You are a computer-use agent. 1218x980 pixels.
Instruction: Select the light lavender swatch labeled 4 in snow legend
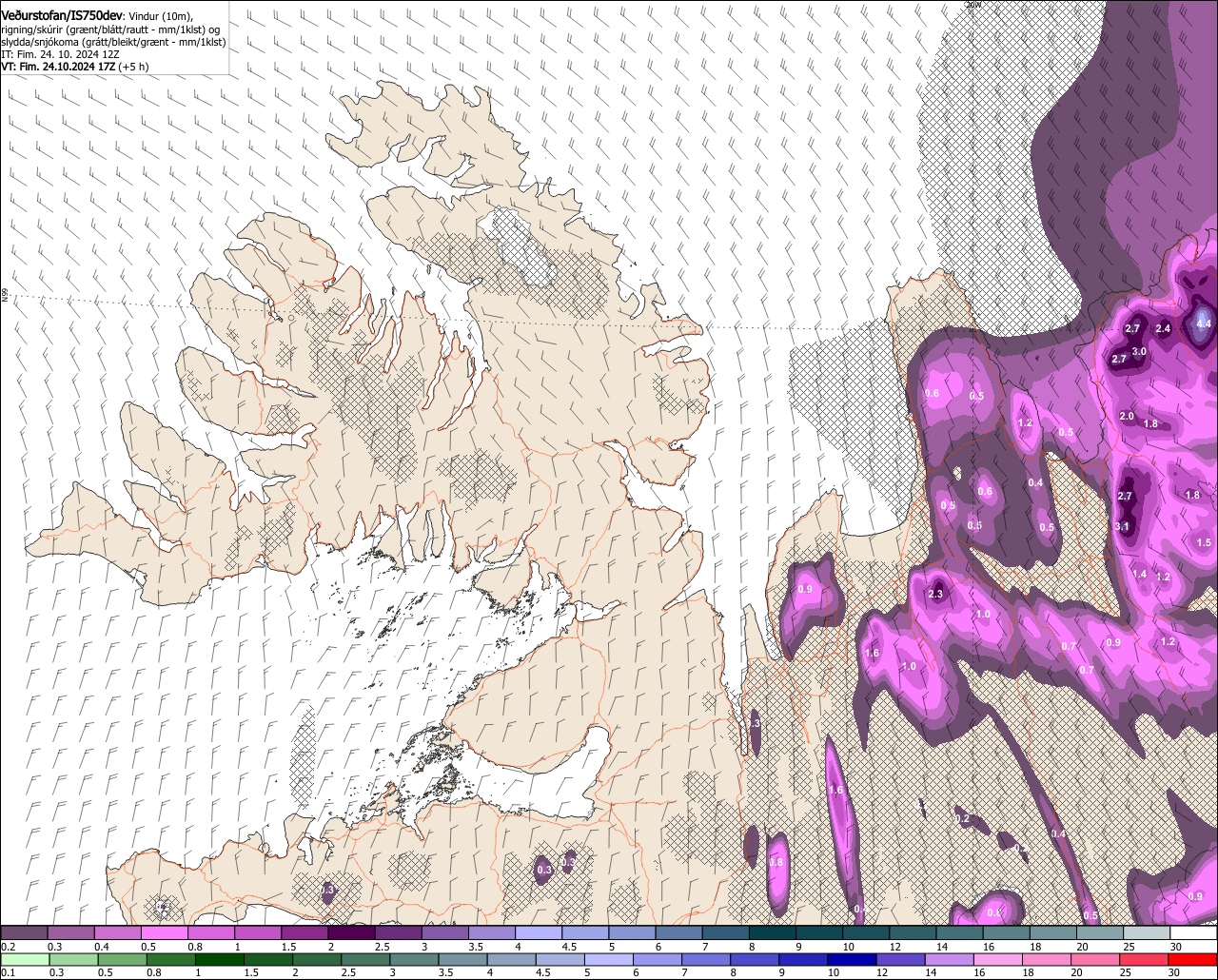[x=538, y=933]
